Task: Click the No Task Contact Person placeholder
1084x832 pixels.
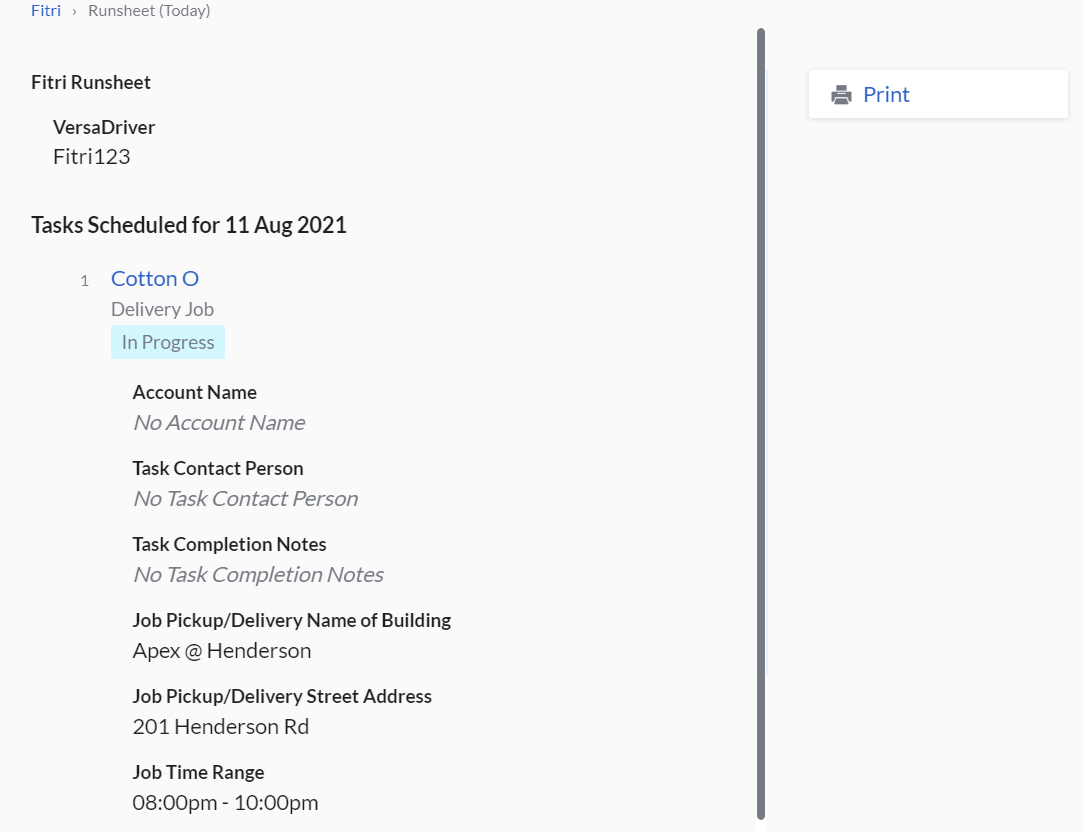Action: click(245, 499)
